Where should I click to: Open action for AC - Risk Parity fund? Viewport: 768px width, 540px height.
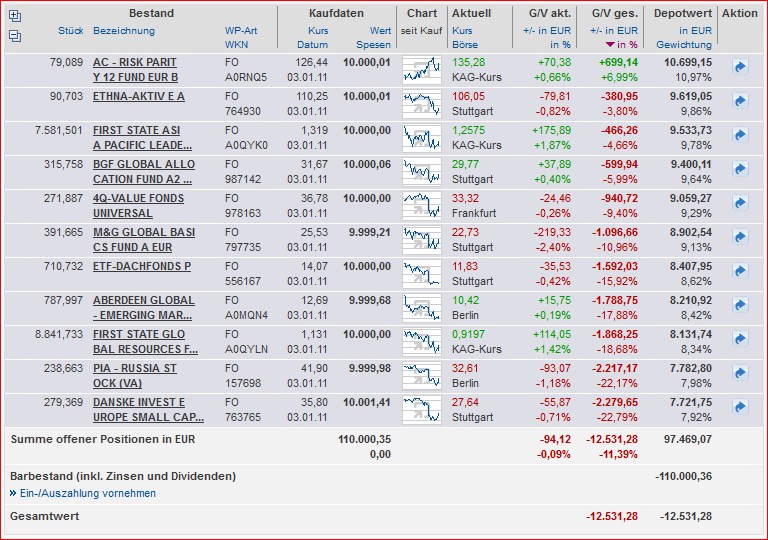coord(740,67)
